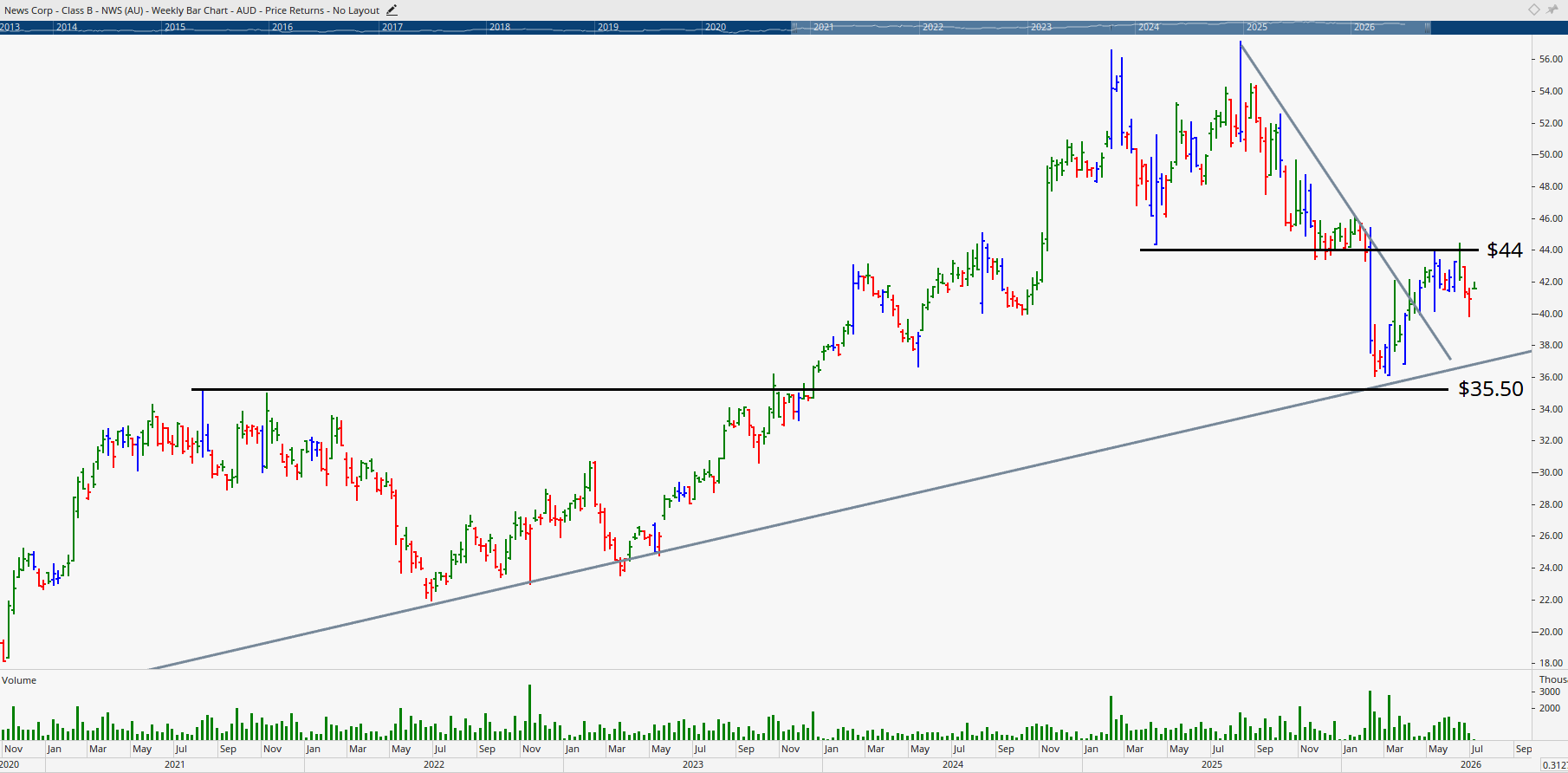
Task: Click the left edge of navigator range selection
Action: pos(793,28)
